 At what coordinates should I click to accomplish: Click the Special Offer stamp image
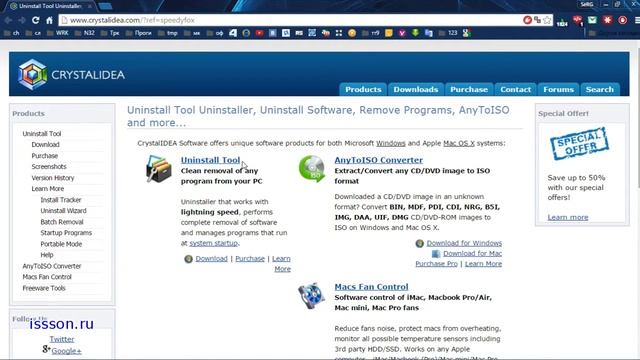(x=579, y=144)
